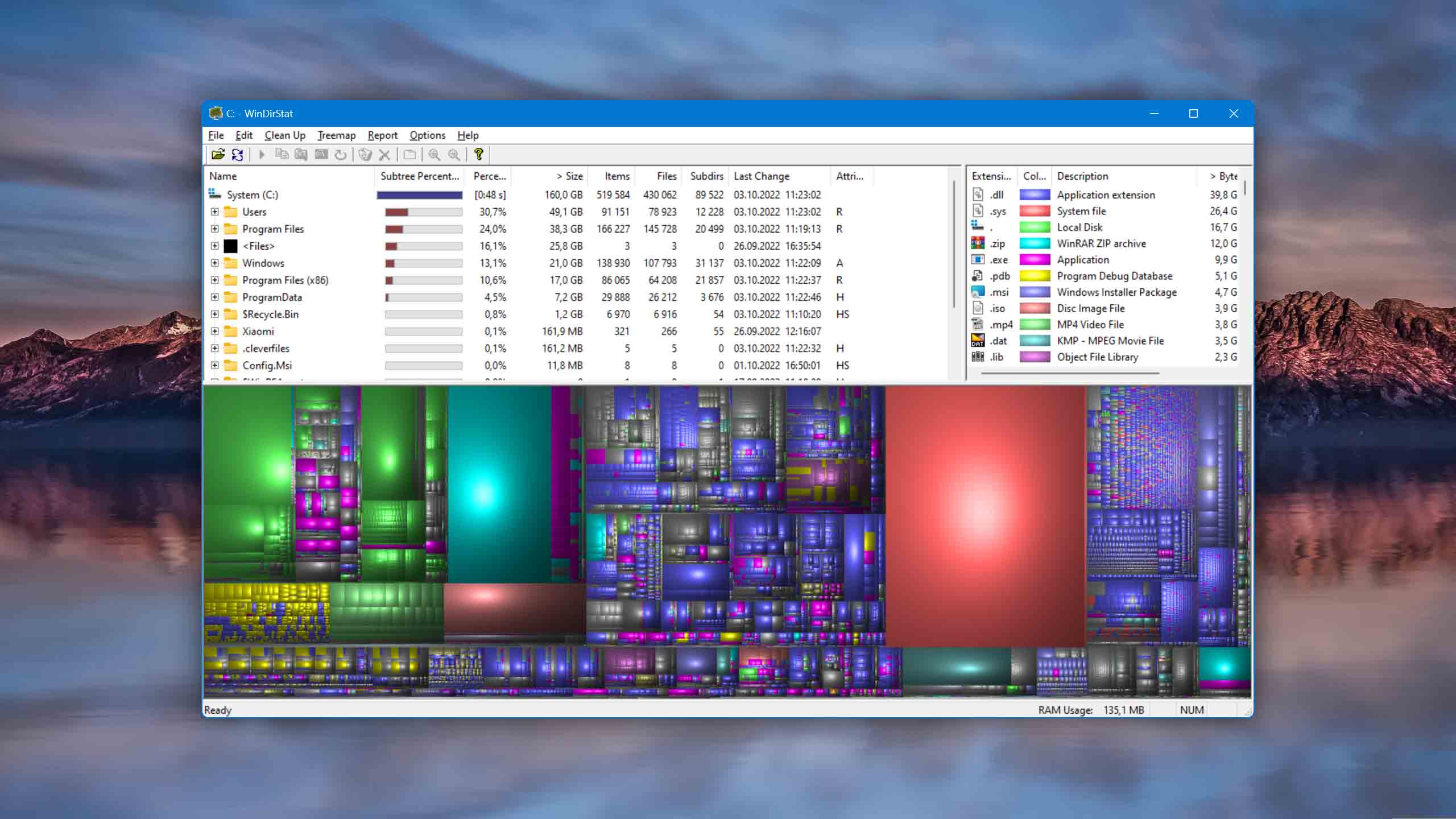Image resolution: width=1456 pixels, height=819 pixels.
Task: Click the yellow .pdb color swatch
Action: coord(1035,276)
